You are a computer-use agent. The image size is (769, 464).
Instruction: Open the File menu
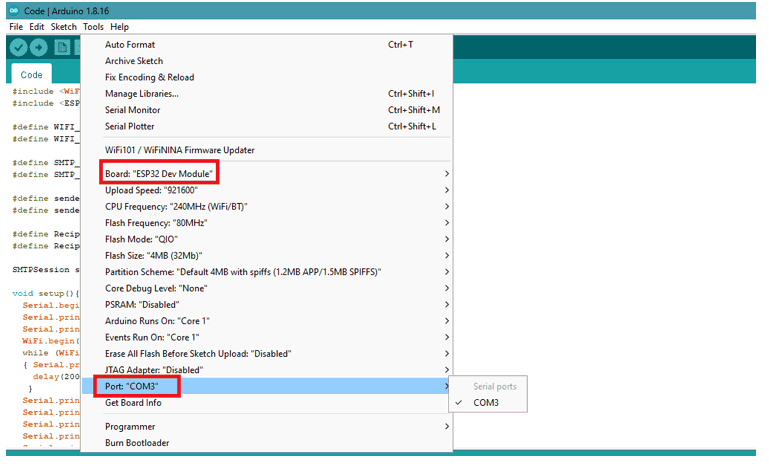pos(16,27)
